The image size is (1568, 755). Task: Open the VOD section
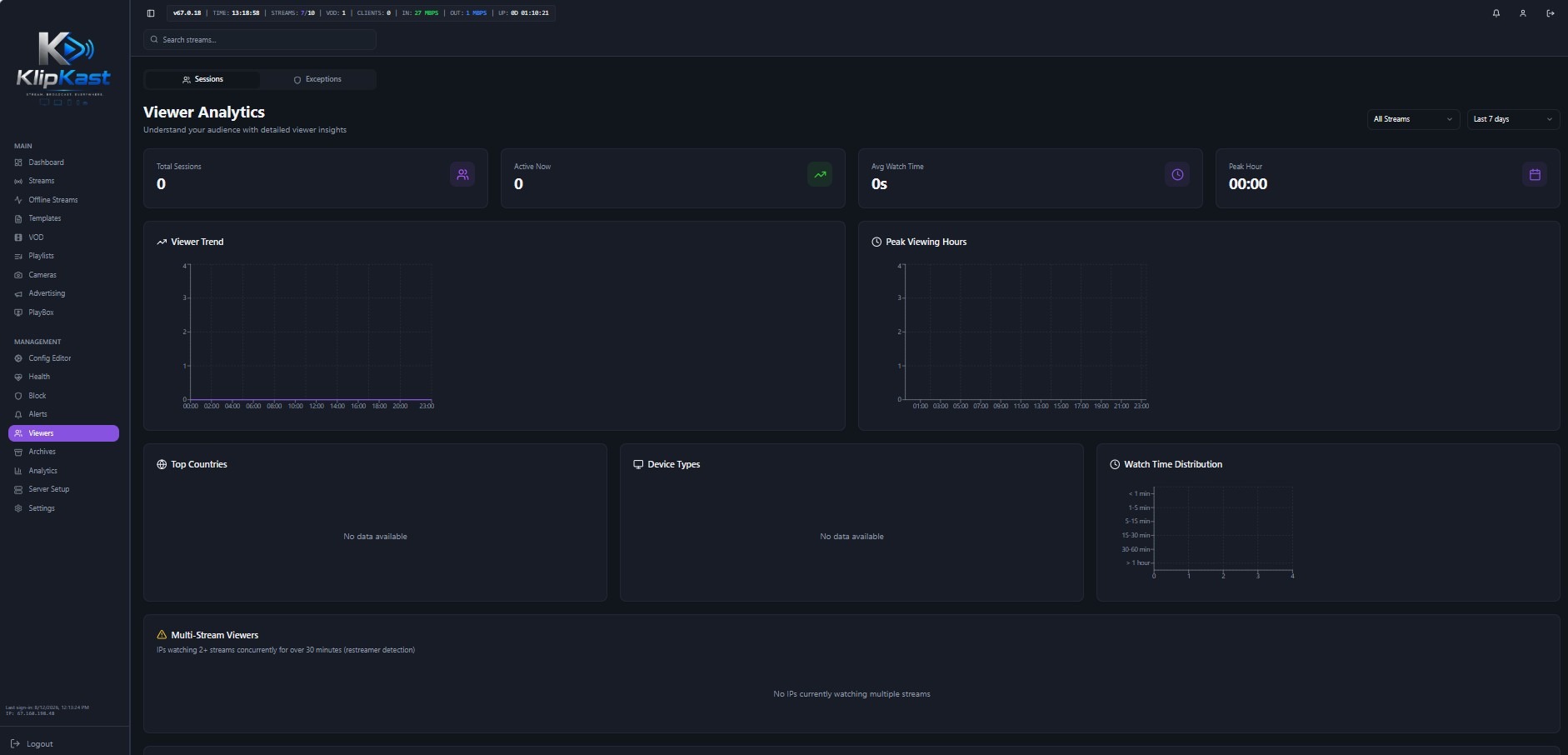point(64,237)
